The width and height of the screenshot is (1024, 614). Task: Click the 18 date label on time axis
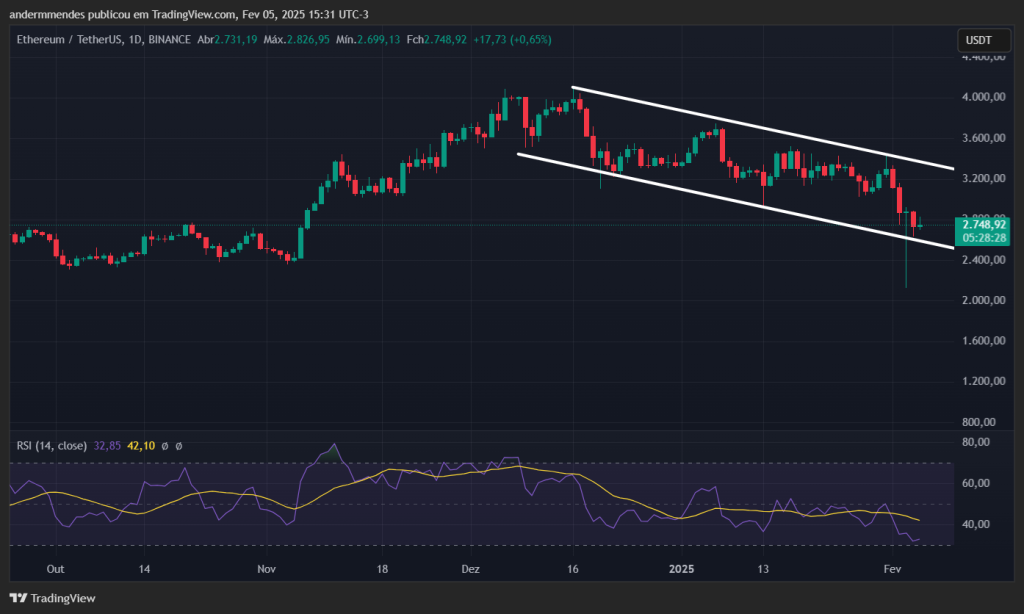pos(382,569)
